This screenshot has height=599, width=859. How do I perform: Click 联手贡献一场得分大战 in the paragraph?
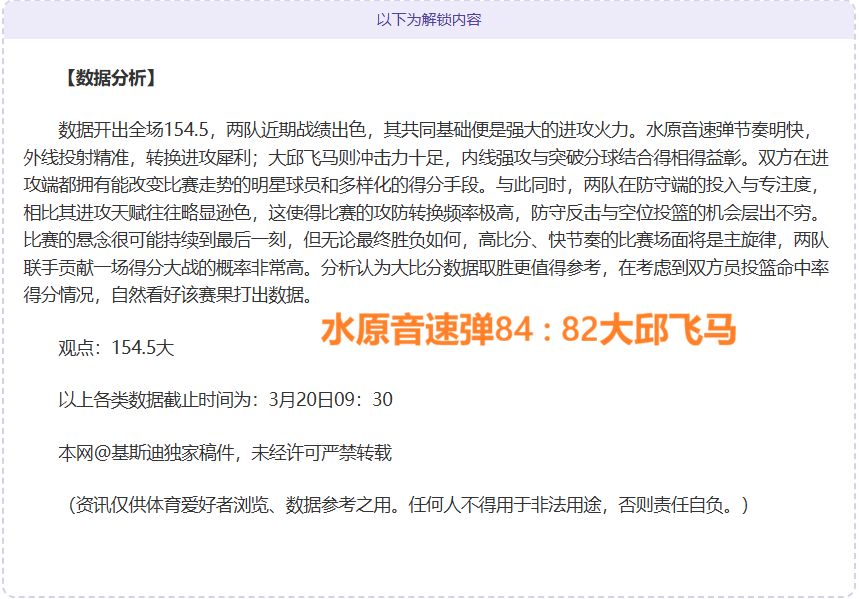(106, 268)
